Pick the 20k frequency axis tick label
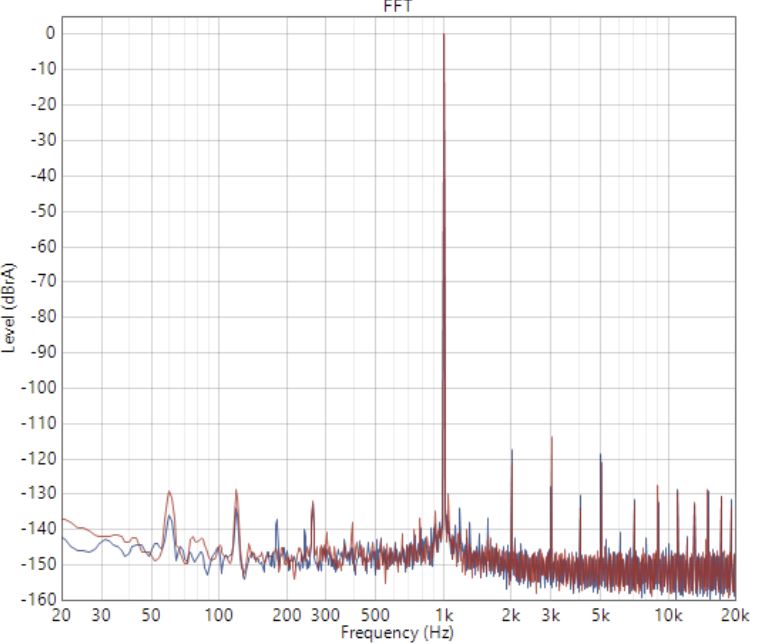 (735, 615)
